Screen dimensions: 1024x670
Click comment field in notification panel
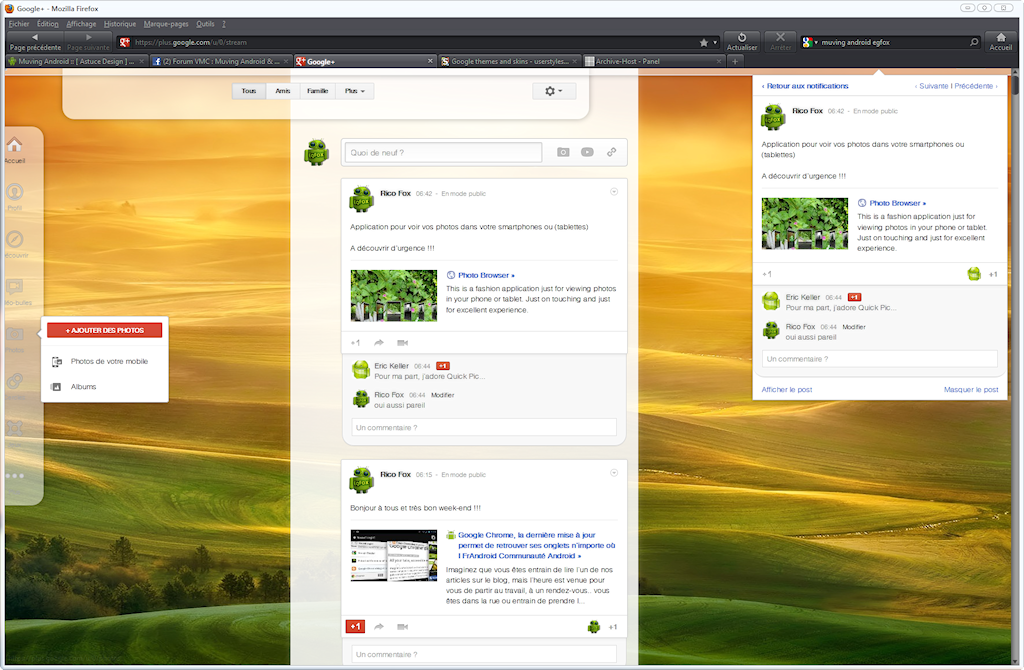click(880, 359)
